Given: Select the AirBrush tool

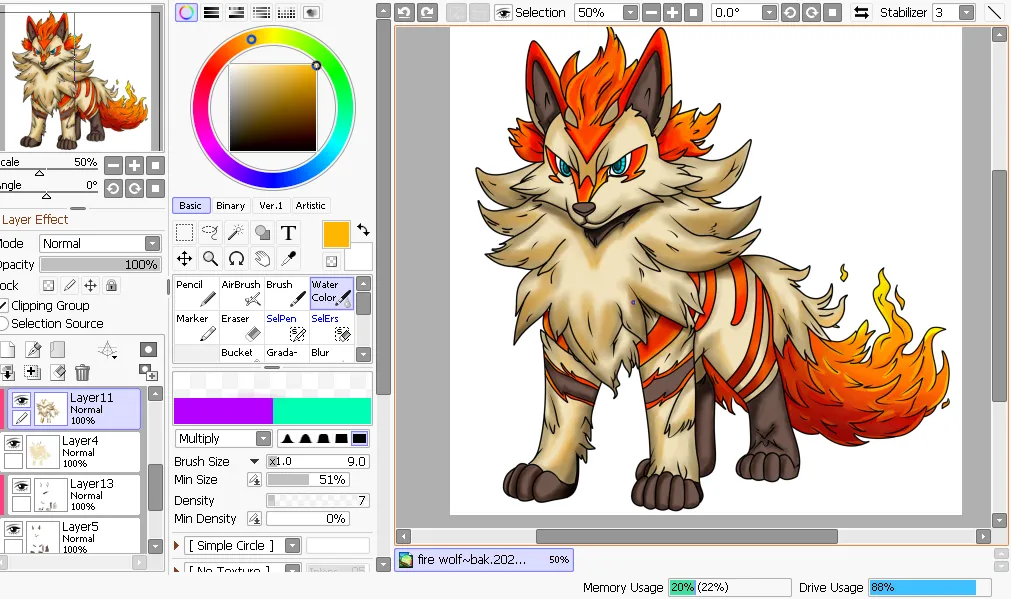Looking at the screenshot, I should click(241, 293).
